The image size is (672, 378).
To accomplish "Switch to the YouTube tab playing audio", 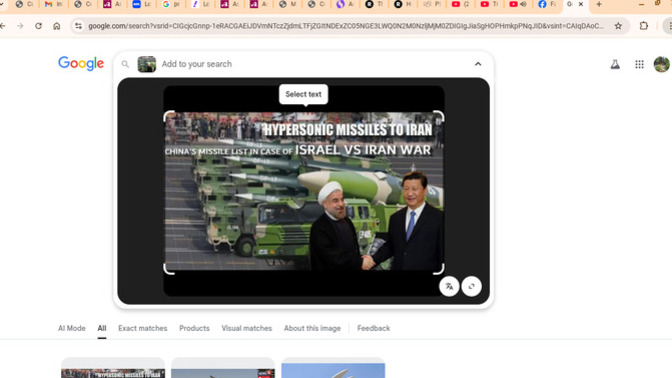I will pyautogui.click(x=518, y=4).
